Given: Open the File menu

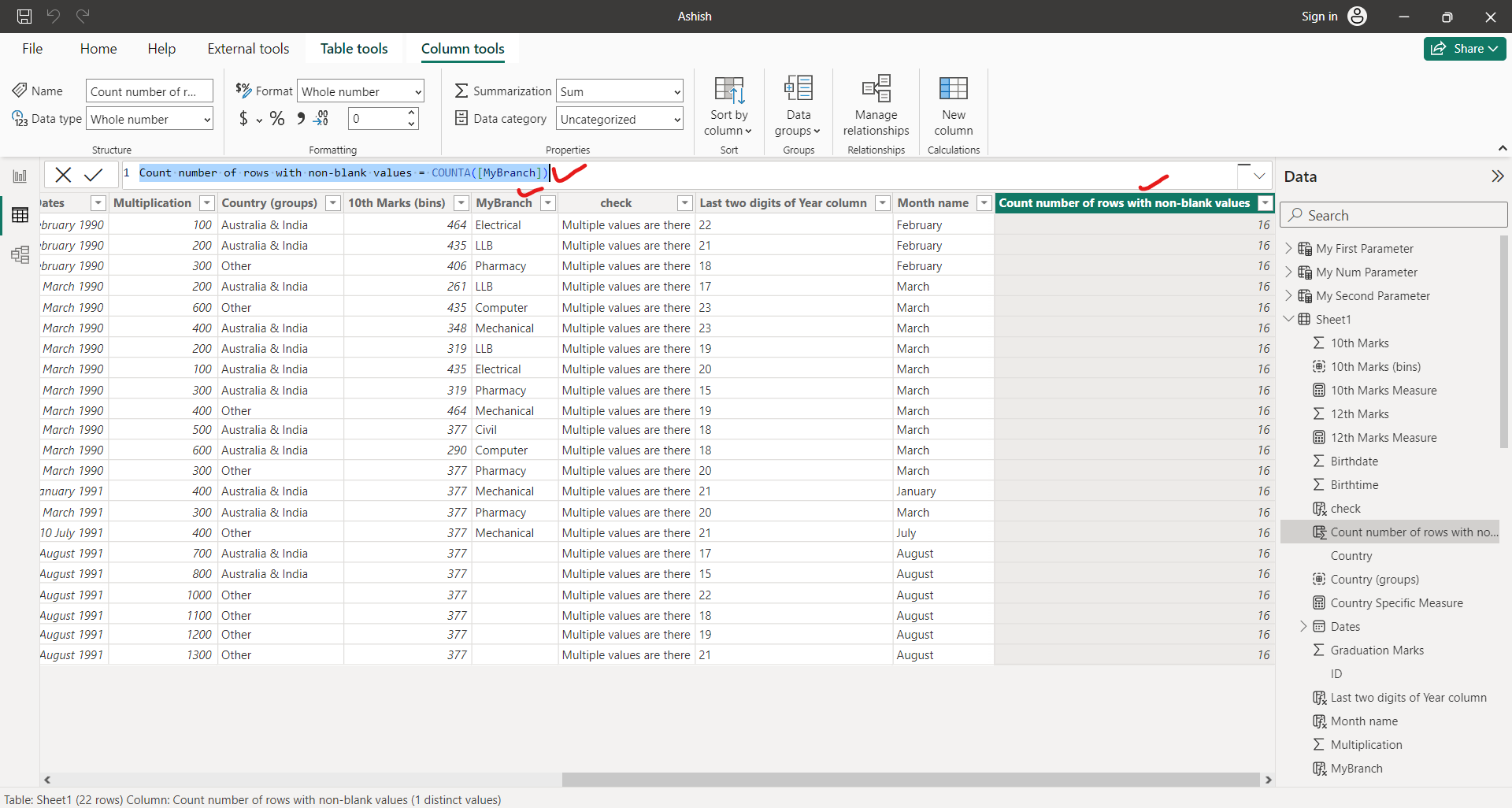Looking at the screenshot, I should coord(32,49).
